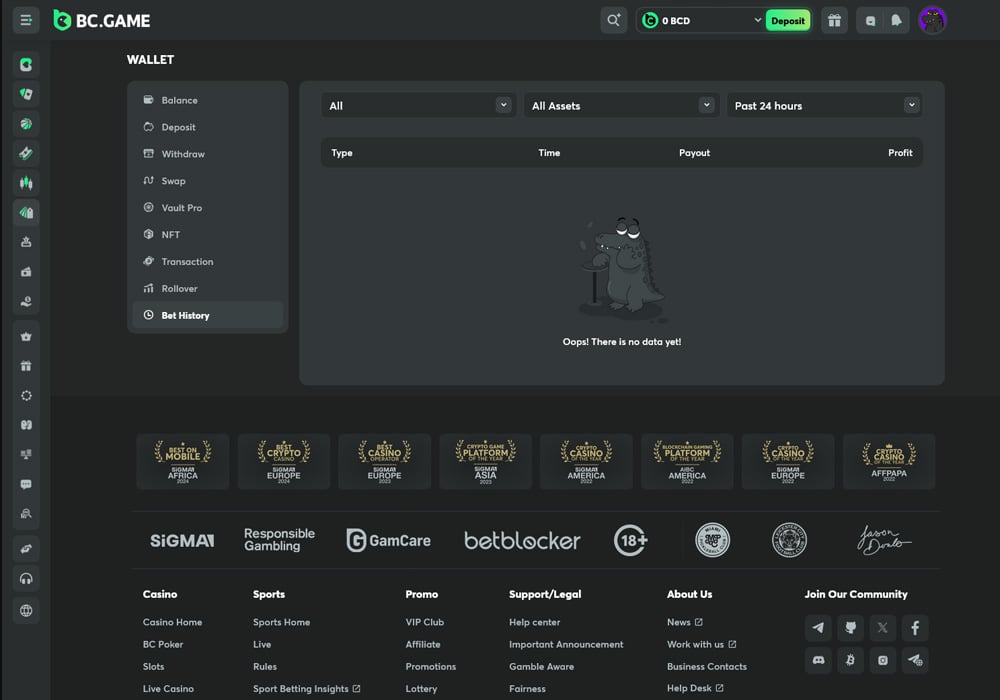Click the globe language icon in sidebar
The width and height of the screenshot is (1000, 700).
coord(26,610)
